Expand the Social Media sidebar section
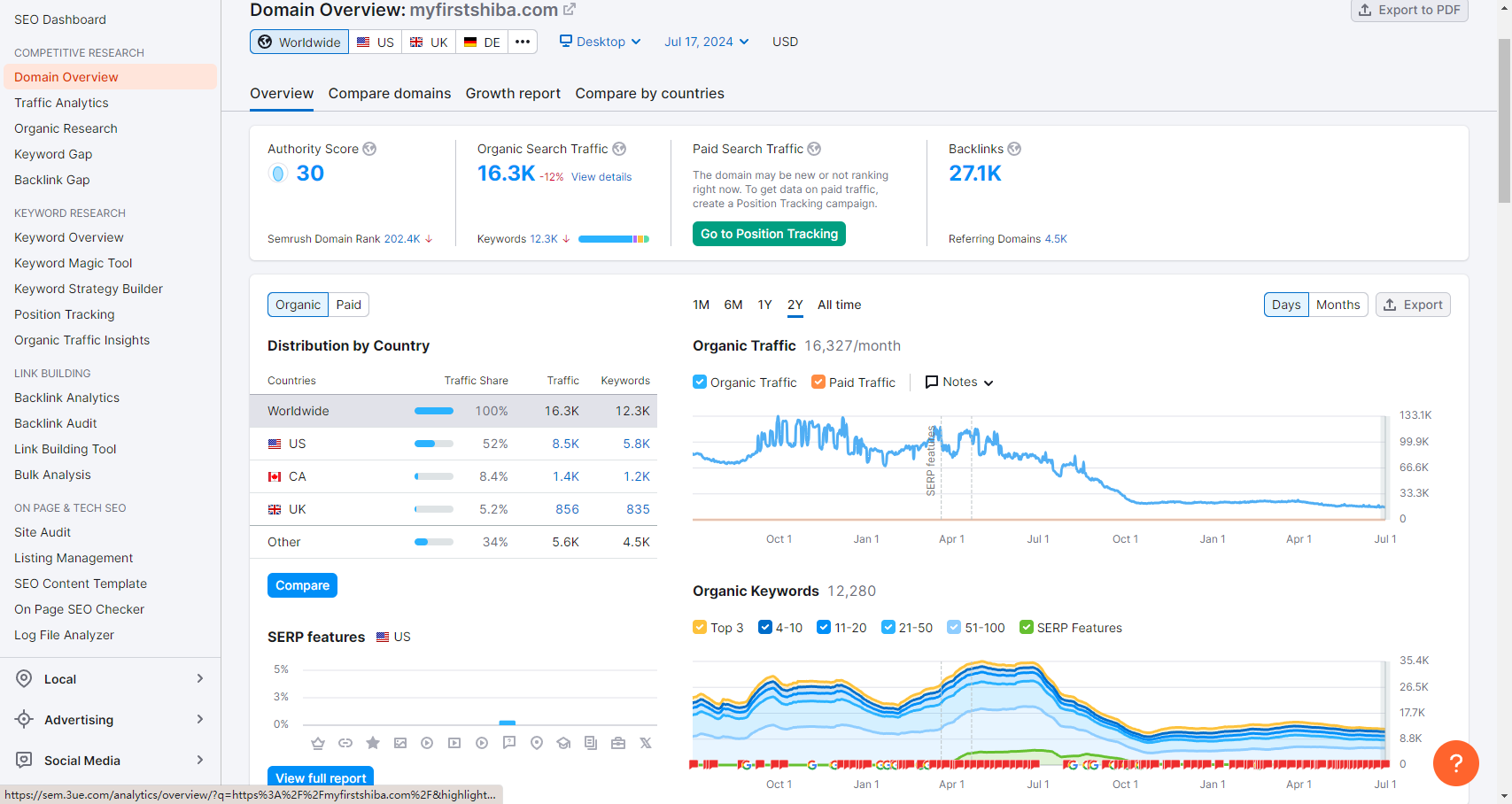The image size is (1512, 804). click(200, 761)
